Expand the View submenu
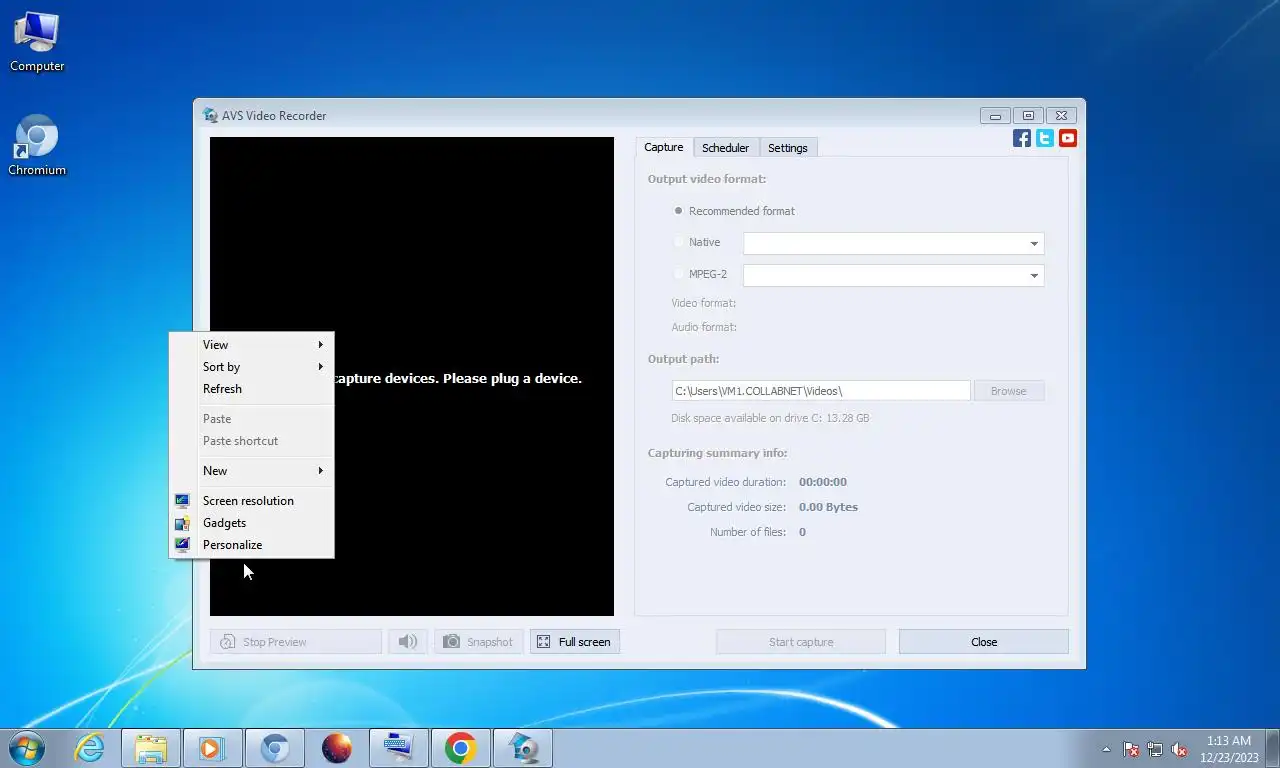Image resolution: width=1280 pixels, height=768 pixels. [x=251, y=345]
